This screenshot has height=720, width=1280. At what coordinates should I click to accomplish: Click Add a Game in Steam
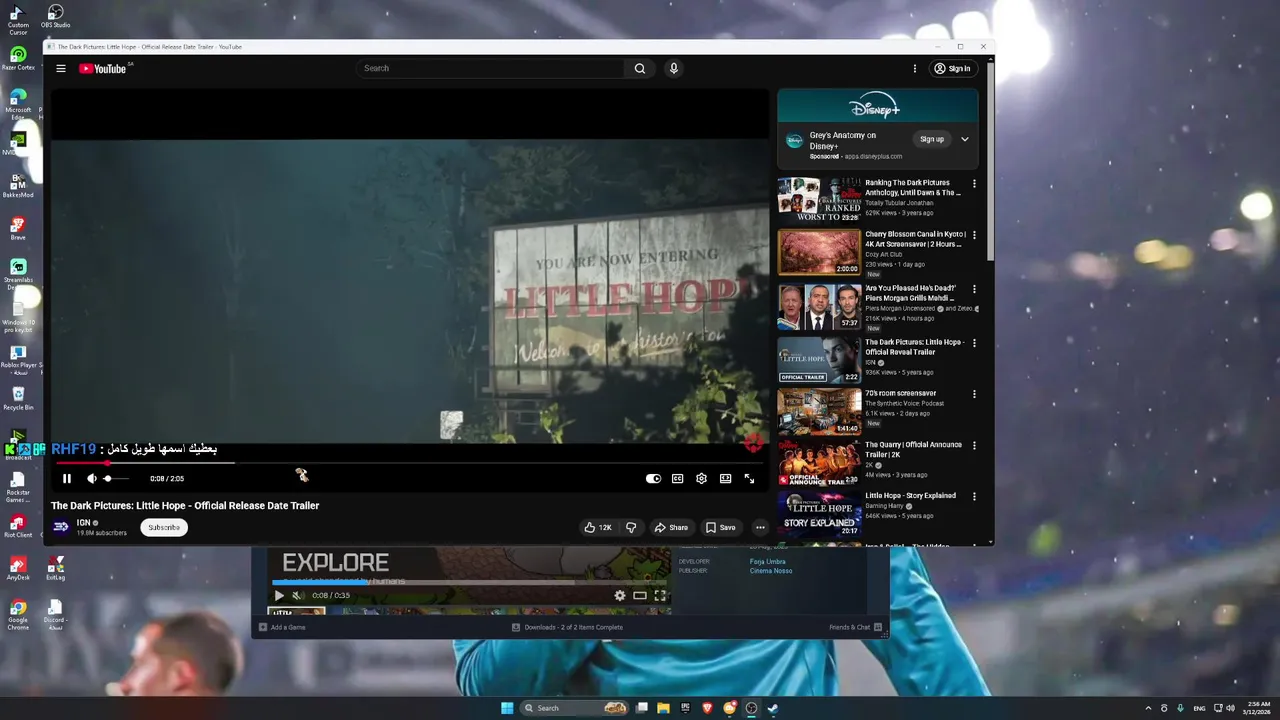(x=282, y=627)
